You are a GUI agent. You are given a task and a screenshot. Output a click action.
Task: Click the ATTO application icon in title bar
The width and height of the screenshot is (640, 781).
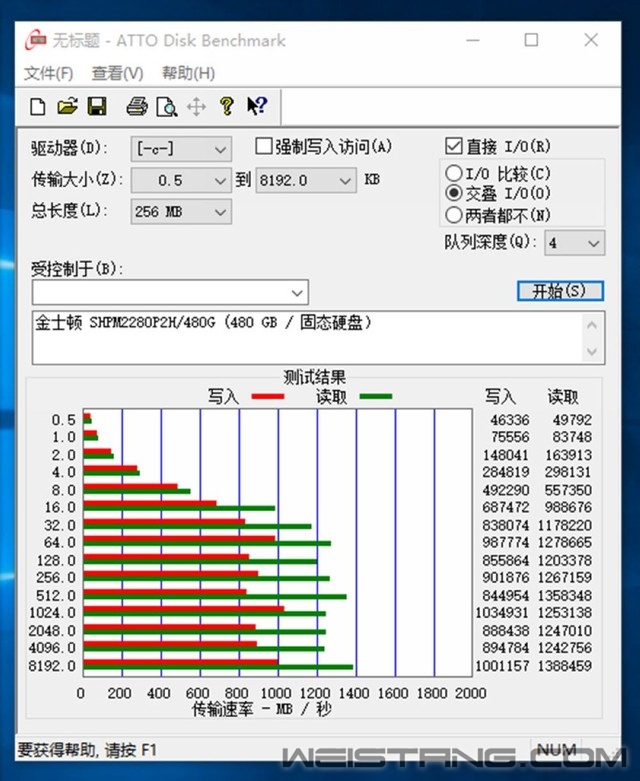coord(36,40)
